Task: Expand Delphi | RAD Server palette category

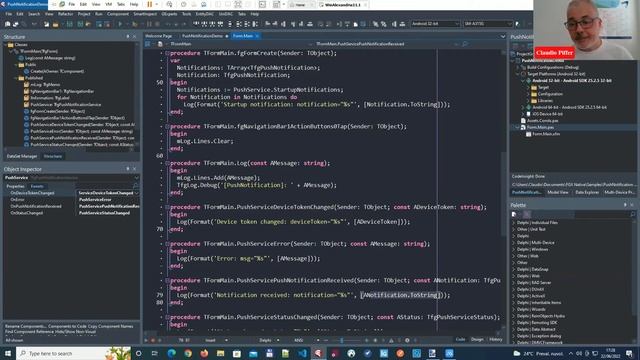Action: (x=513, y=283)
